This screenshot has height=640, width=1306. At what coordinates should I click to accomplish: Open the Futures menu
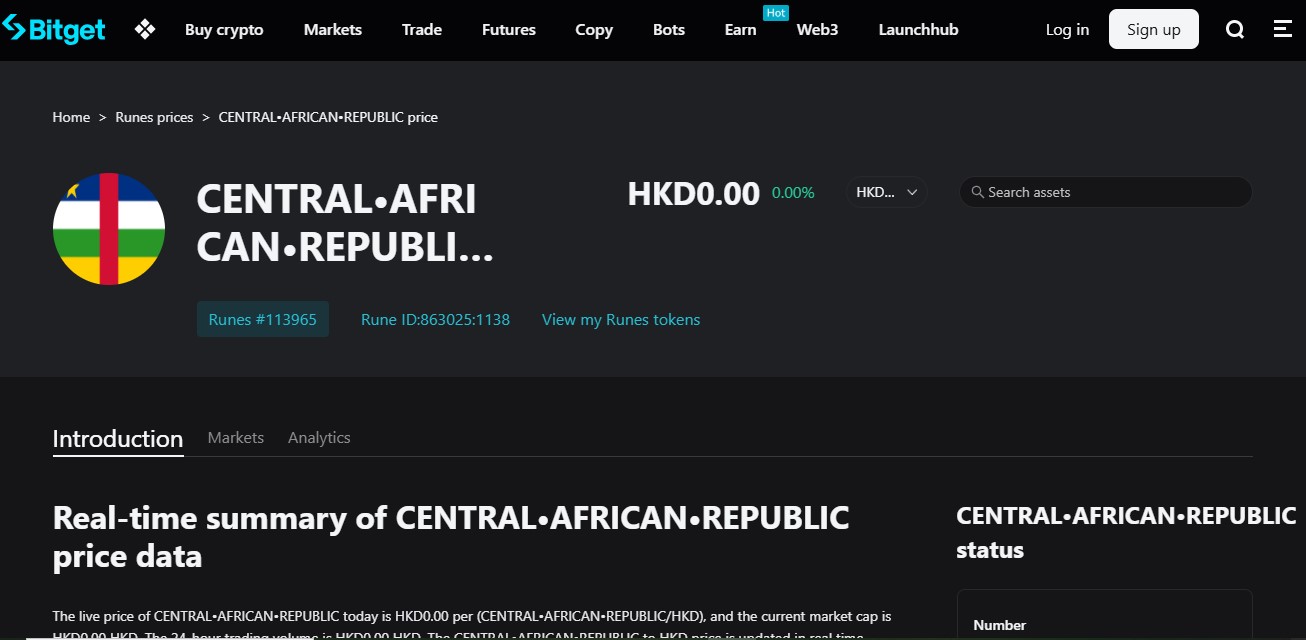pyautogui.click(x=509, y=30)
